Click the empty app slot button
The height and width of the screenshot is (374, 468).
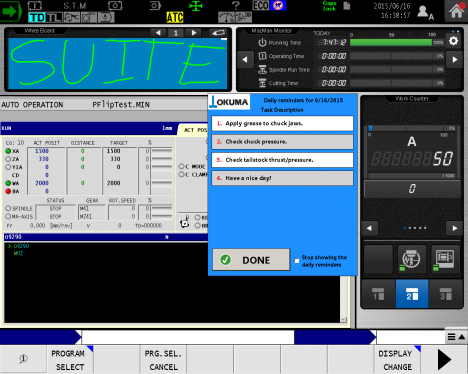[x=378, y=259]
